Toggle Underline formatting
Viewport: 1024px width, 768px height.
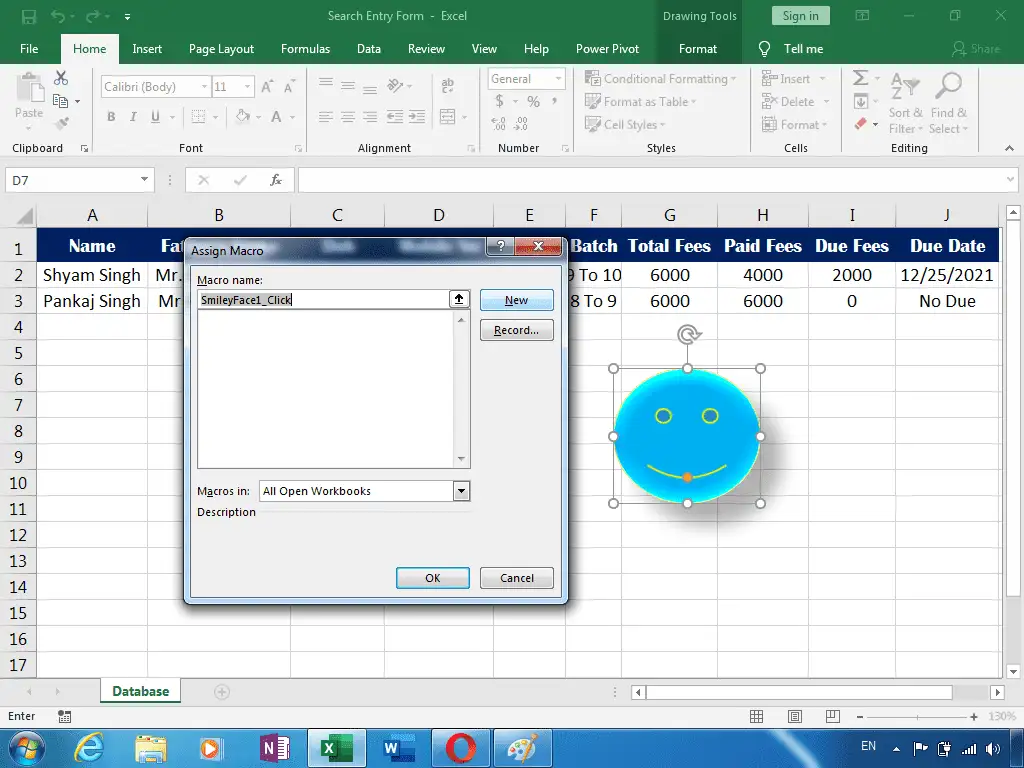[155, 117]
